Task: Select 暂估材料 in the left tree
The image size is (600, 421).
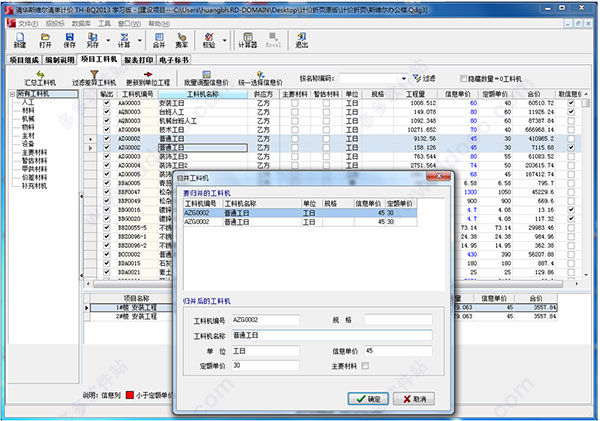Action: [x=34, y=161]
